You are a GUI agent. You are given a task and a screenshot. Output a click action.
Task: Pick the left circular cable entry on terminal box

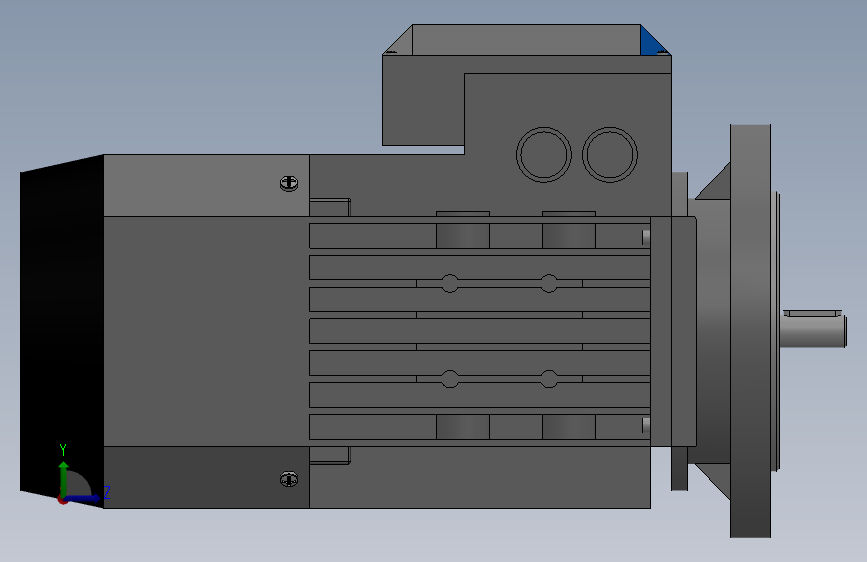click(544, 155)
